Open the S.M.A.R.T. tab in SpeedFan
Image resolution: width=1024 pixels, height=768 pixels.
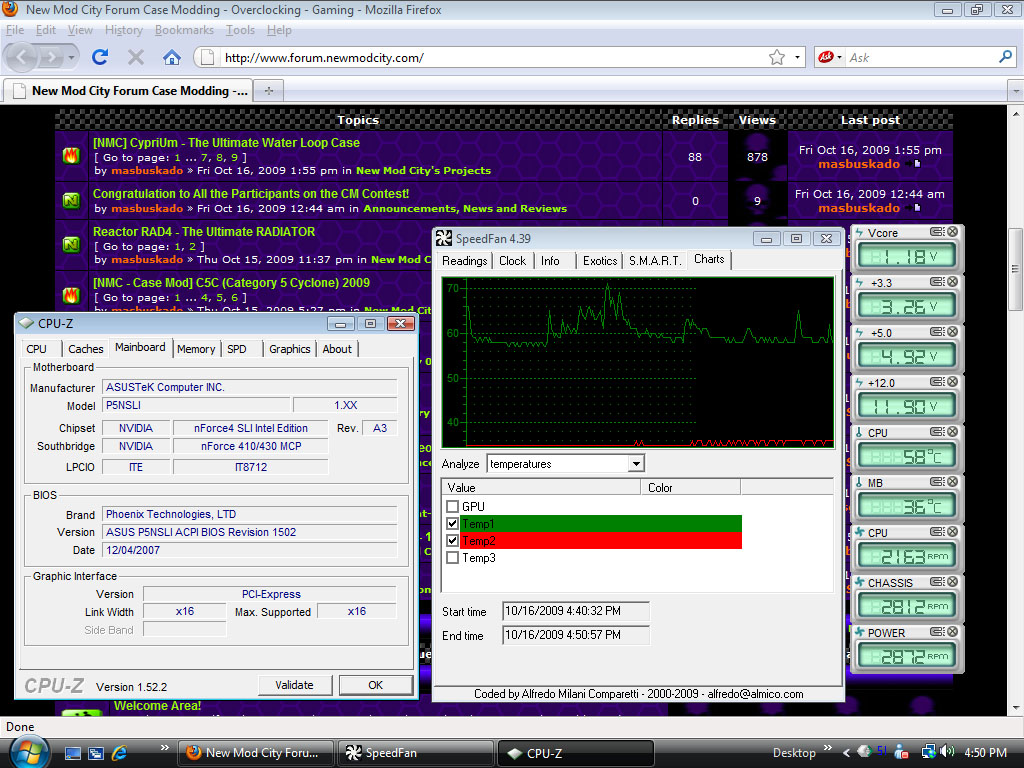click(654, 261)
